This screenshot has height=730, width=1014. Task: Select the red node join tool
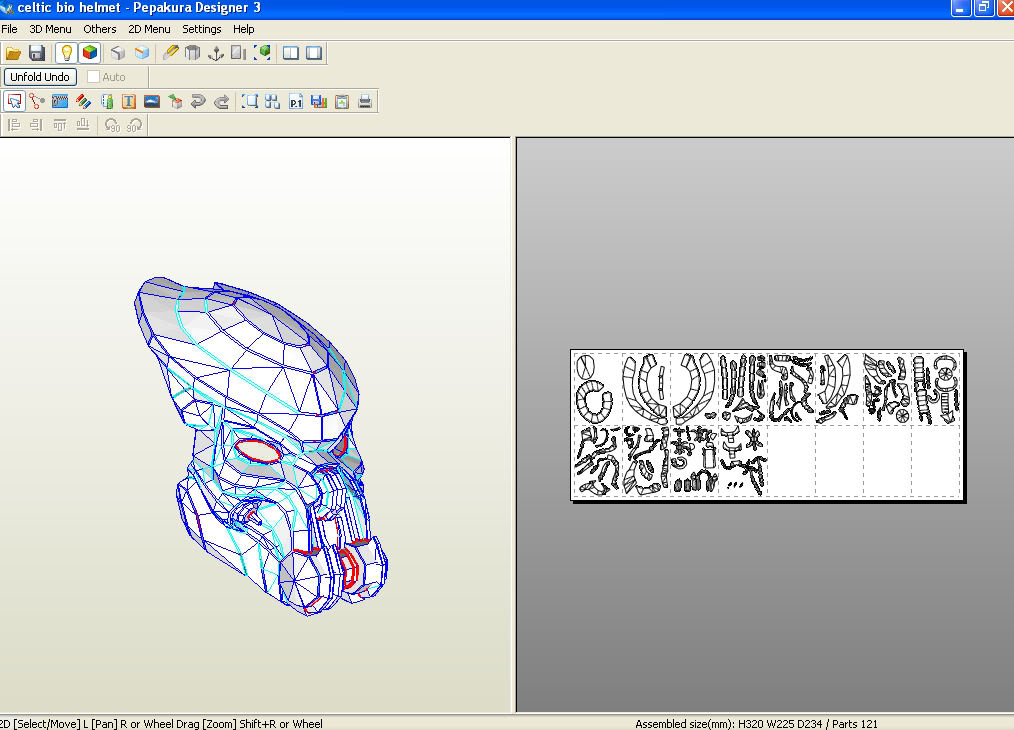pos(37,102)
